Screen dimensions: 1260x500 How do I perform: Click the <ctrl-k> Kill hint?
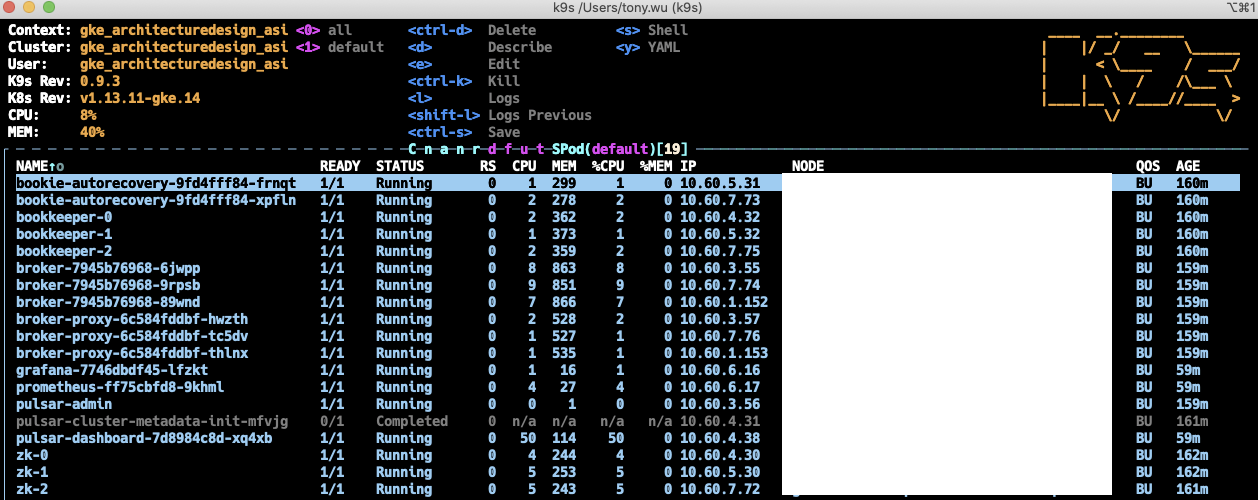tap(464, 81)
